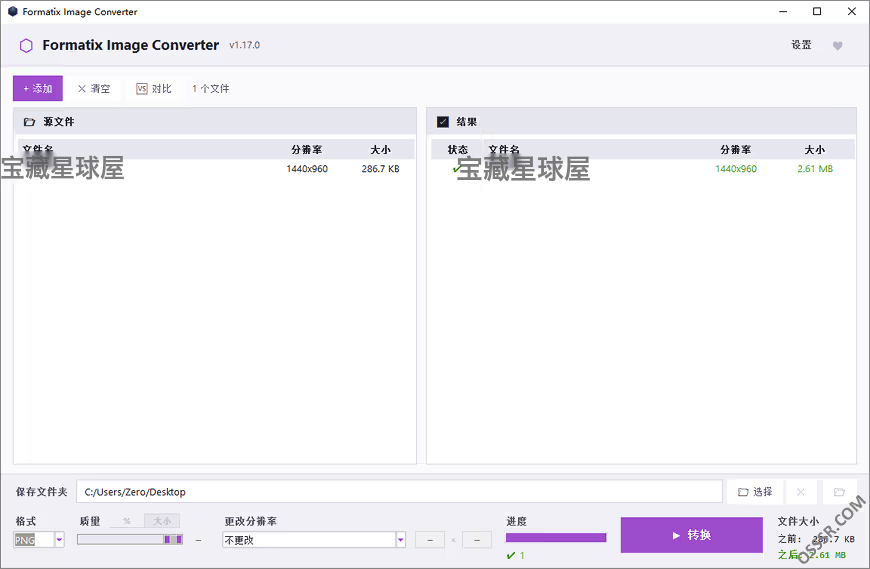Click the save folder path field
Screen dimensions: 870x569
[x=399, y=491]
